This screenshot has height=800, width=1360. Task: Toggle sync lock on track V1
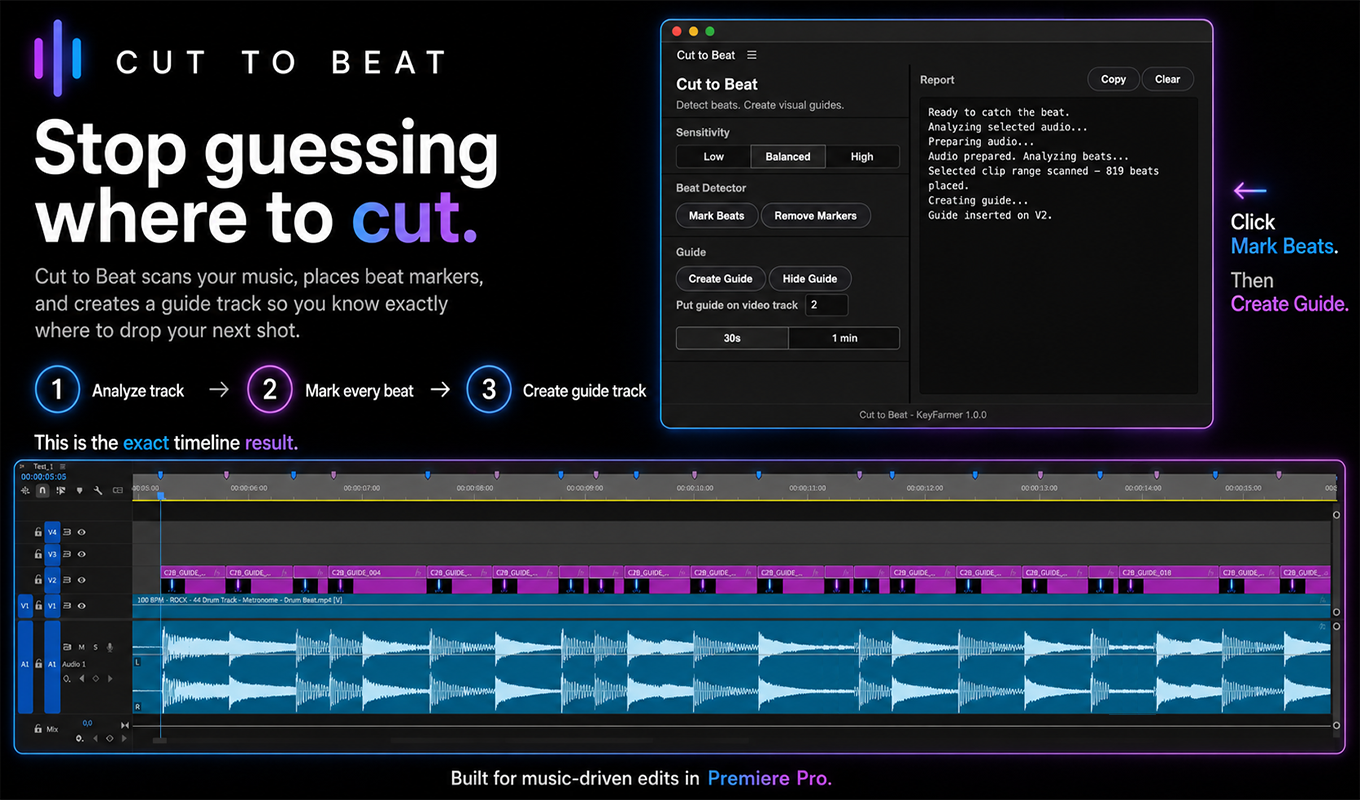[67, 606]
